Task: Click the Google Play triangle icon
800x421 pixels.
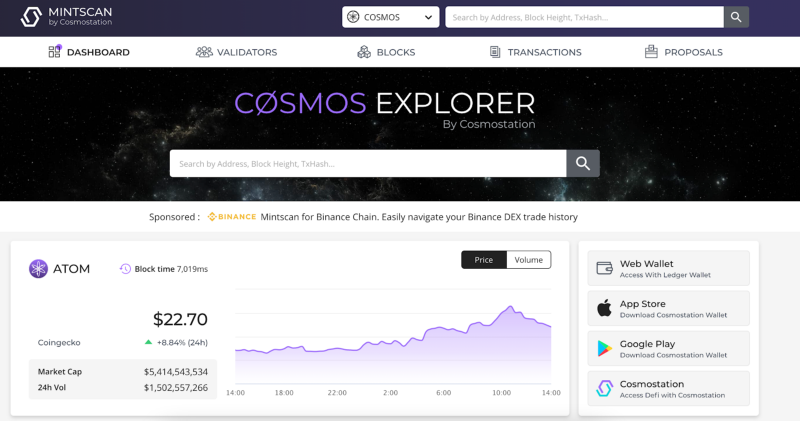Action: (605, 348)
